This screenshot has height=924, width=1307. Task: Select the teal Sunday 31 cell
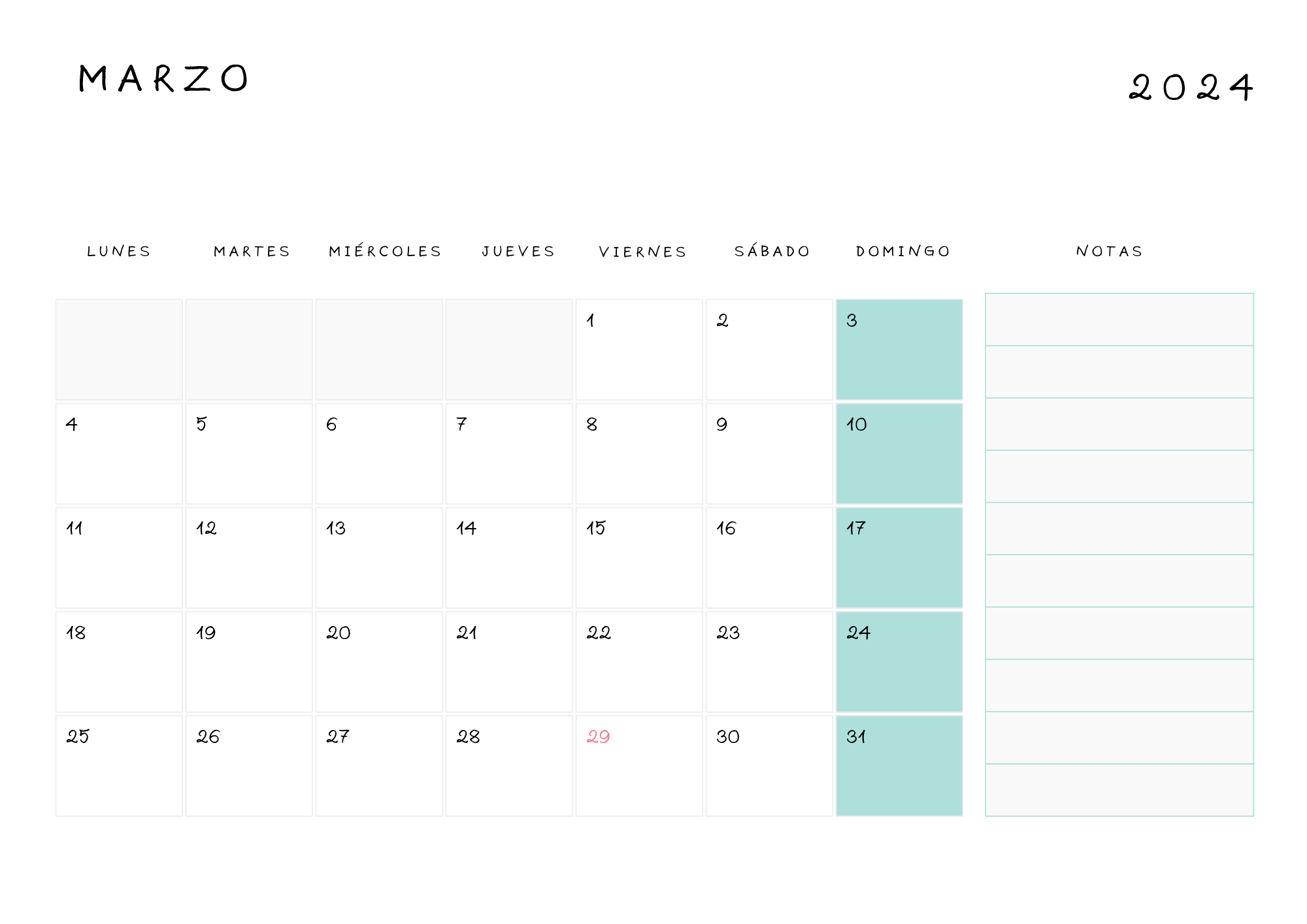(x=899, y=765)
